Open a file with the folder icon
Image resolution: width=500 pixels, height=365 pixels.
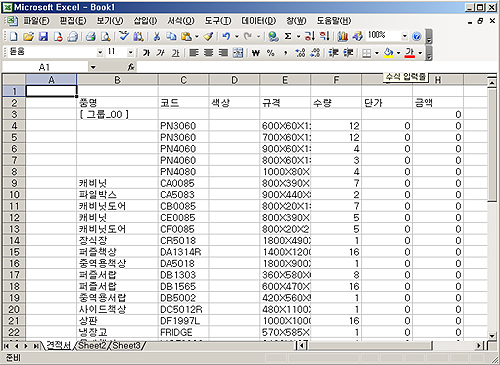point(29,36)
